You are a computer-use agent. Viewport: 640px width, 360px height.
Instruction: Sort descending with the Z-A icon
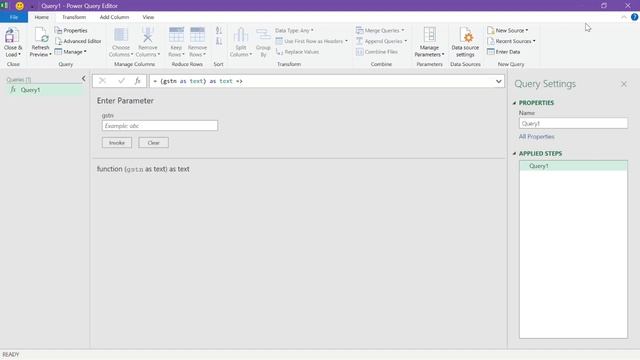pyautogui.click(x=219, y=41)
